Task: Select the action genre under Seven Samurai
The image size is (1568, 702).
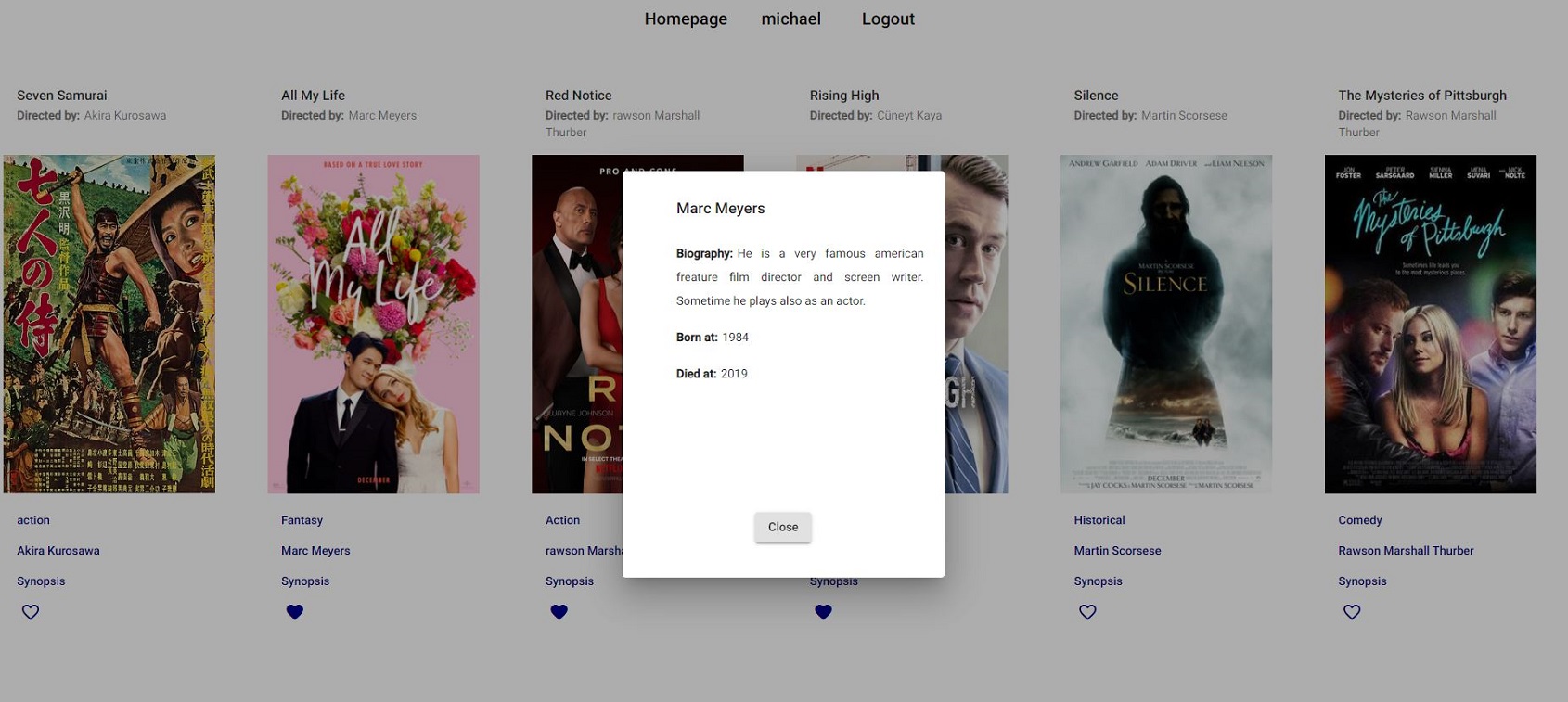Action: 33,520
